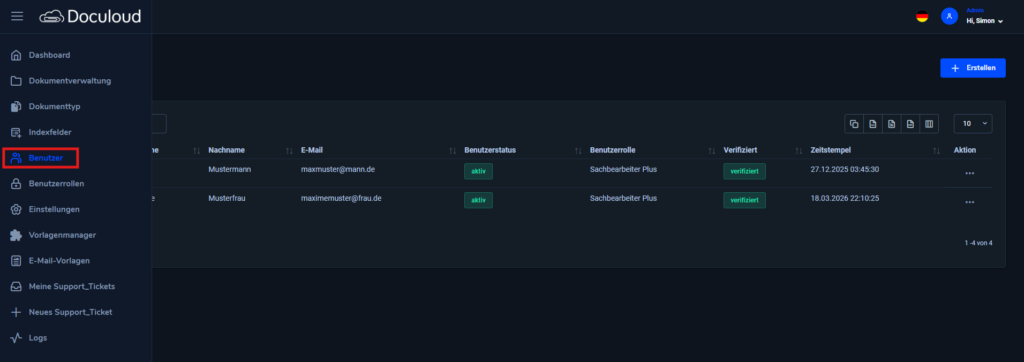Click the Benutzerrolle column header

(x=613, y=150)
